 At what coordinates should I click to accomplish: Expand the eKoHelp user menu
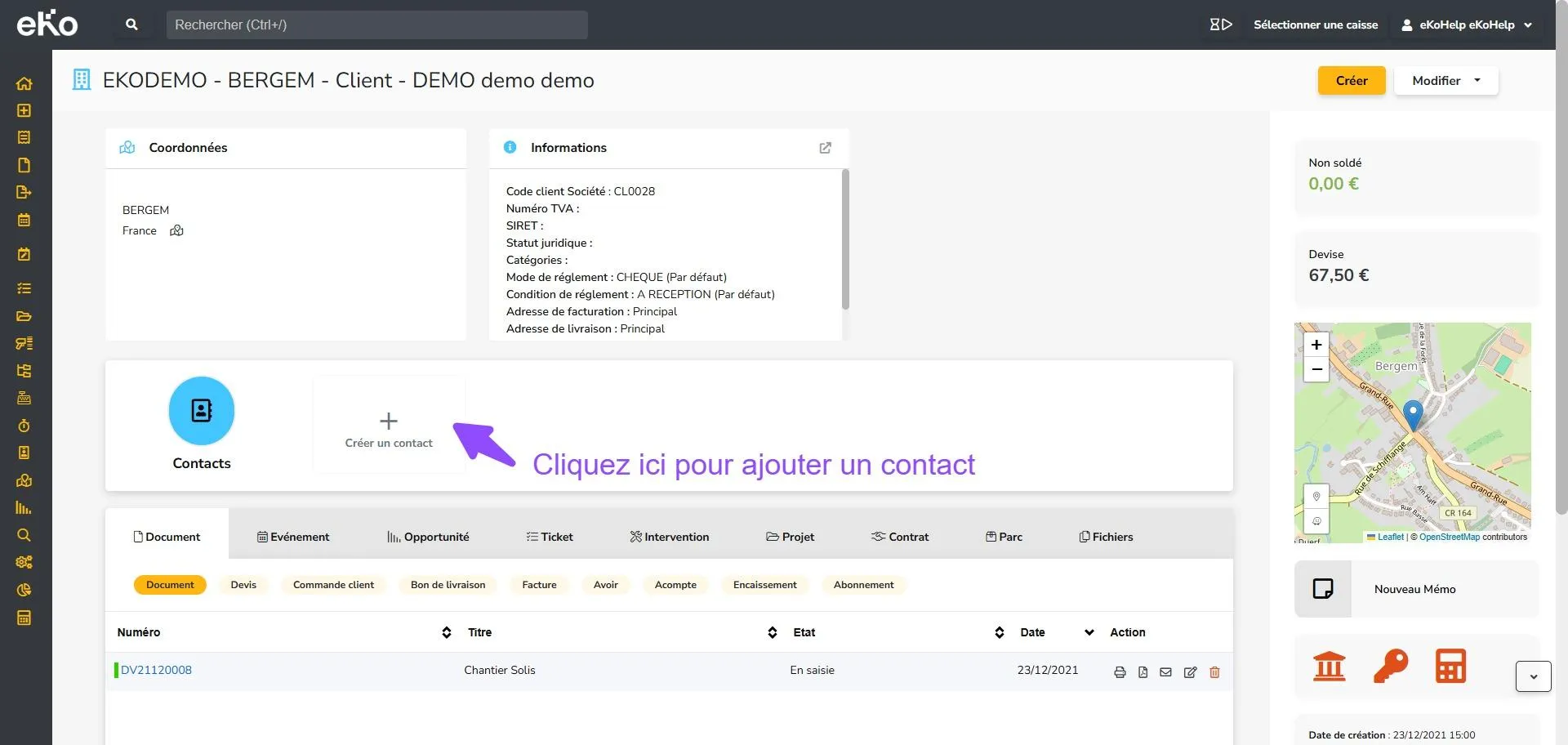(1467, 25)
